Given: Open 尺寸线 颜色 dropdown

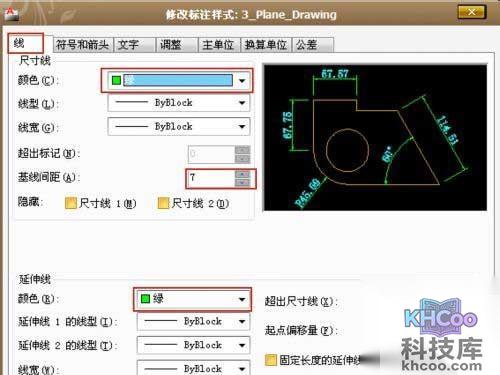Looking at the screenshot, I should tap(179, 80).
